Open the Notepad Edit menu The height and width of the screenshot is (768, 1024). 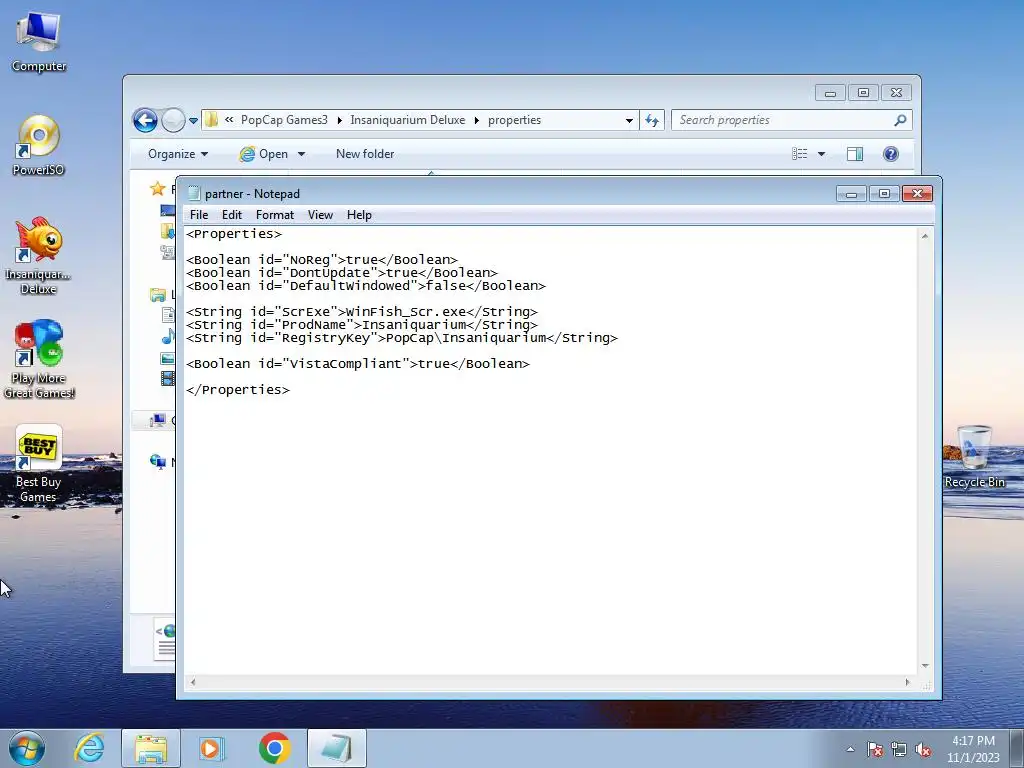point(232,215)
